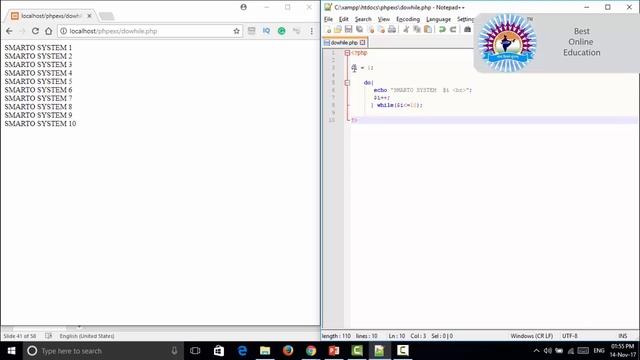Click the Redo arrow in Notepad++ toolbar
This screenshot has width=640, height=360.
[453, 29]
